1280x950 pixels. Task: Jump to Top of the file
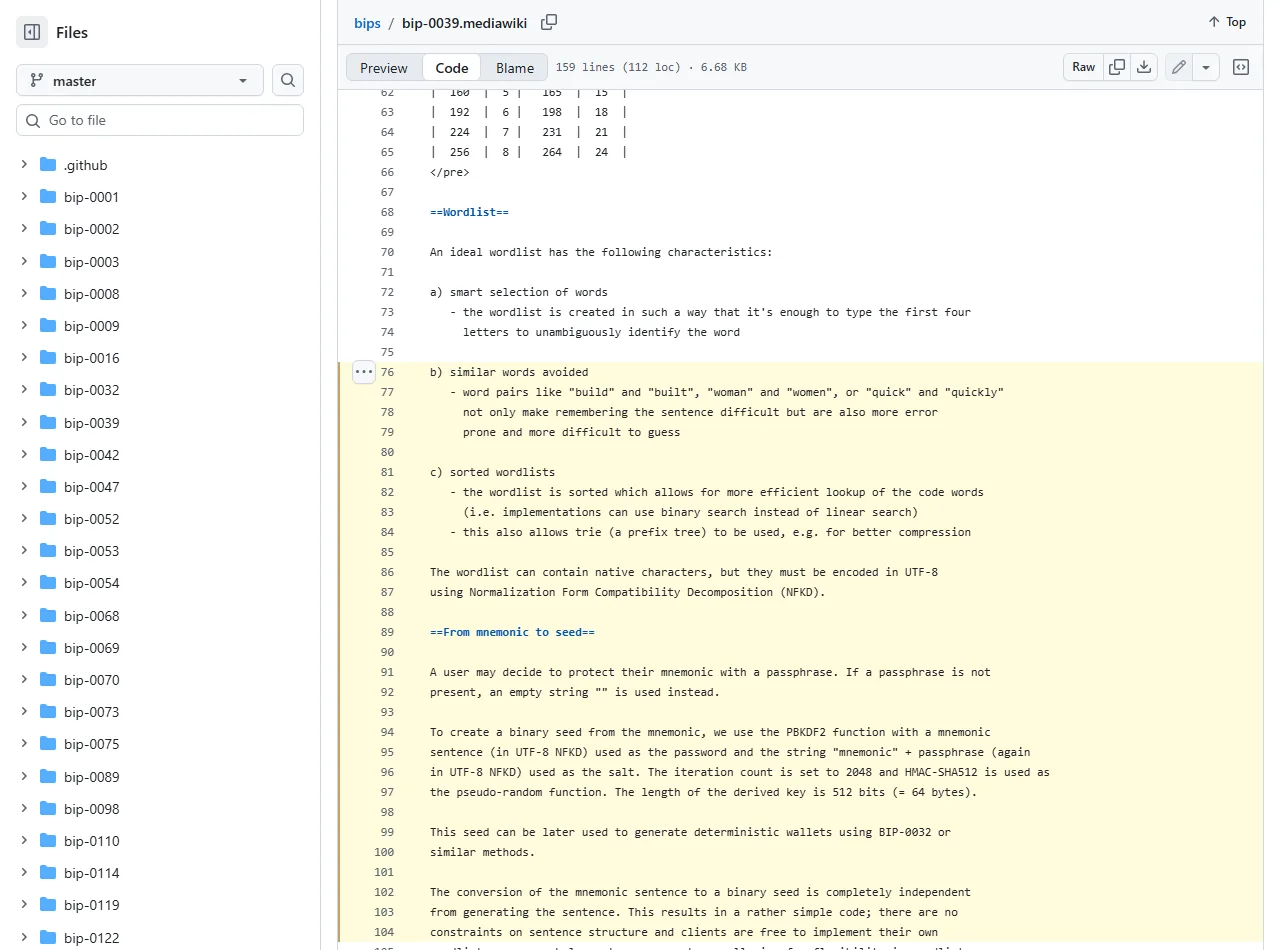click(x=1227, y=22)
